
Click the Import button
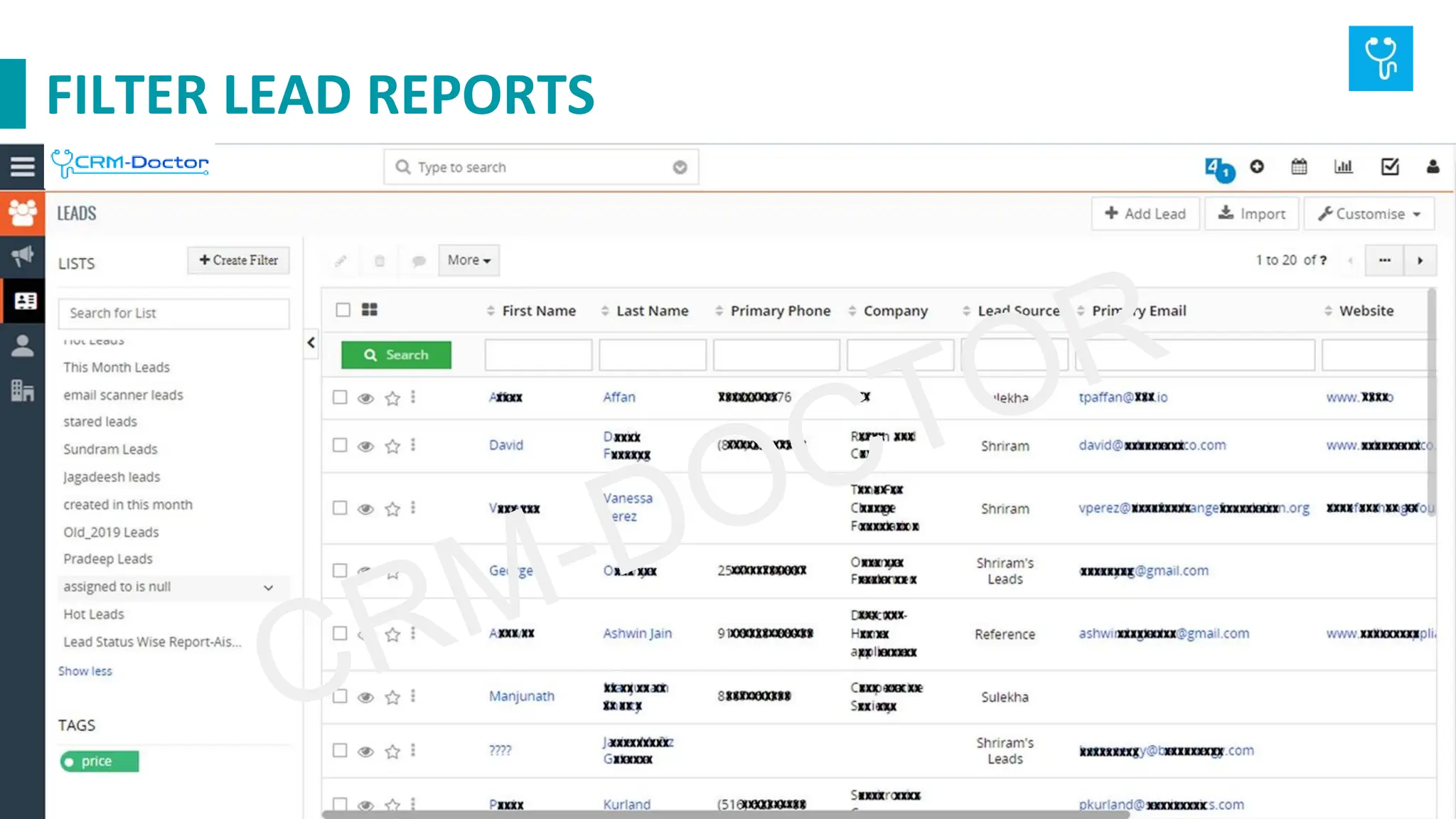1251,213
